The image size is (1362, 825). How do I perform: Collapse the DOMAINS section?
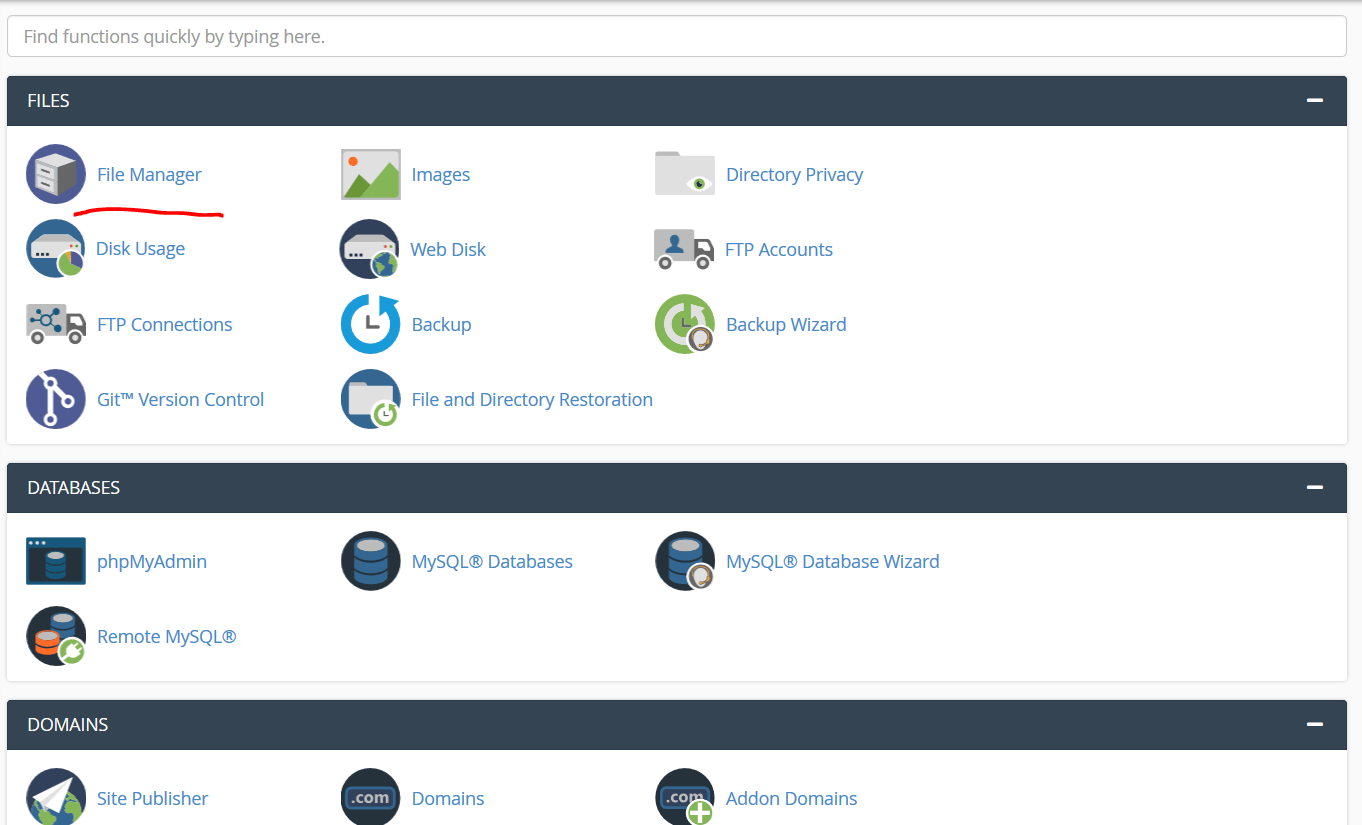(x=1315, y=725)
